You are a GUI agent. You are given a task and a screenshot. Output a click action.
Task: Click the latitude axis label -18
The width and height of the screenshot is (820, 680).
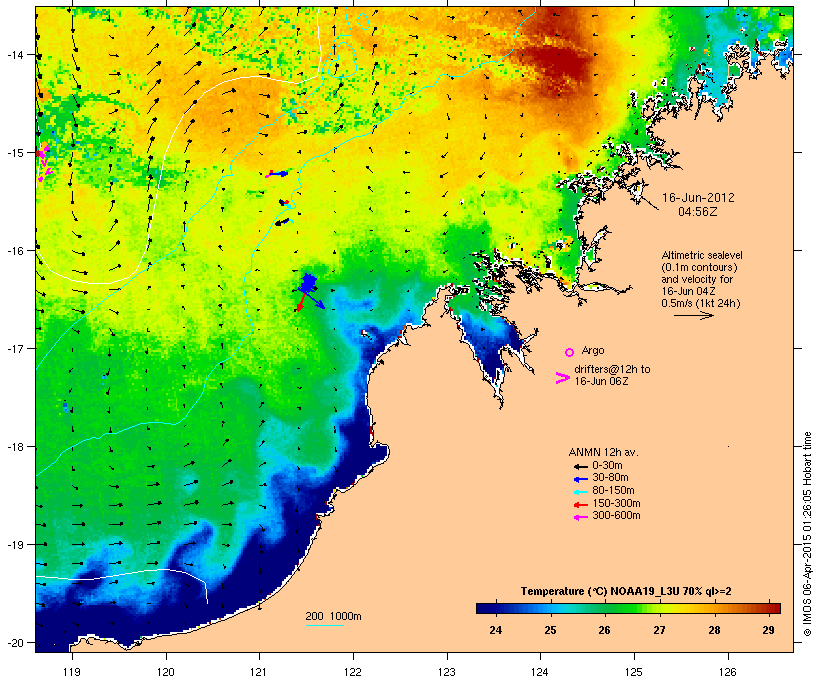tap(16, 446)
